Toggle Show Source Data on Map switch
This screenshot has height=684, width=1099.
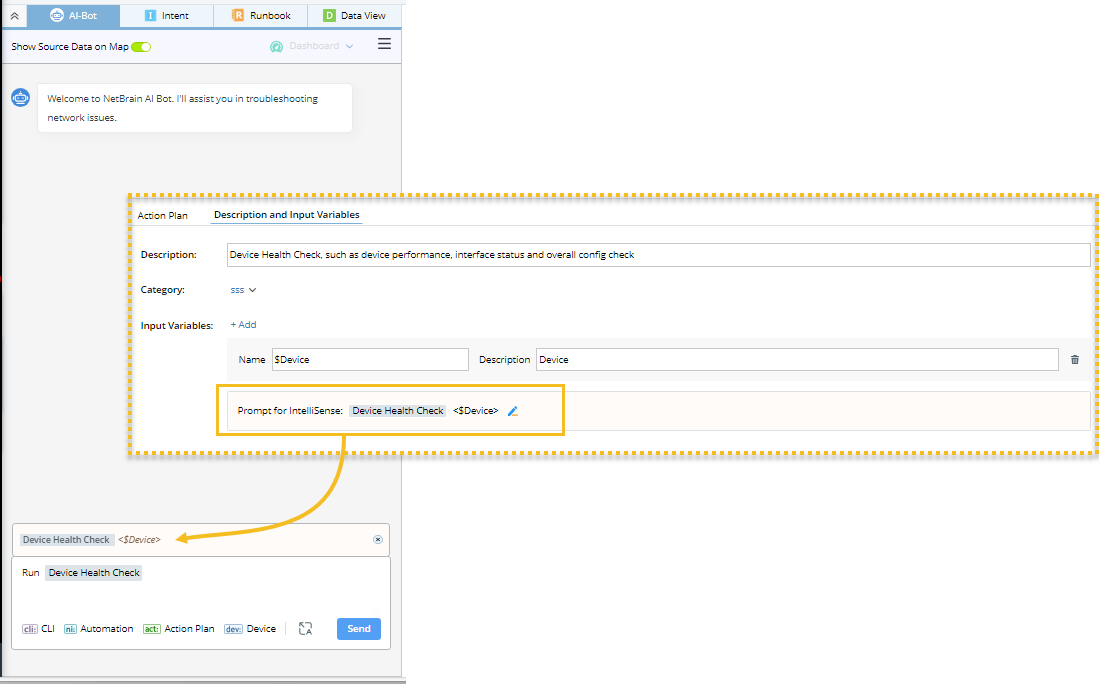(x=141, y=47)
